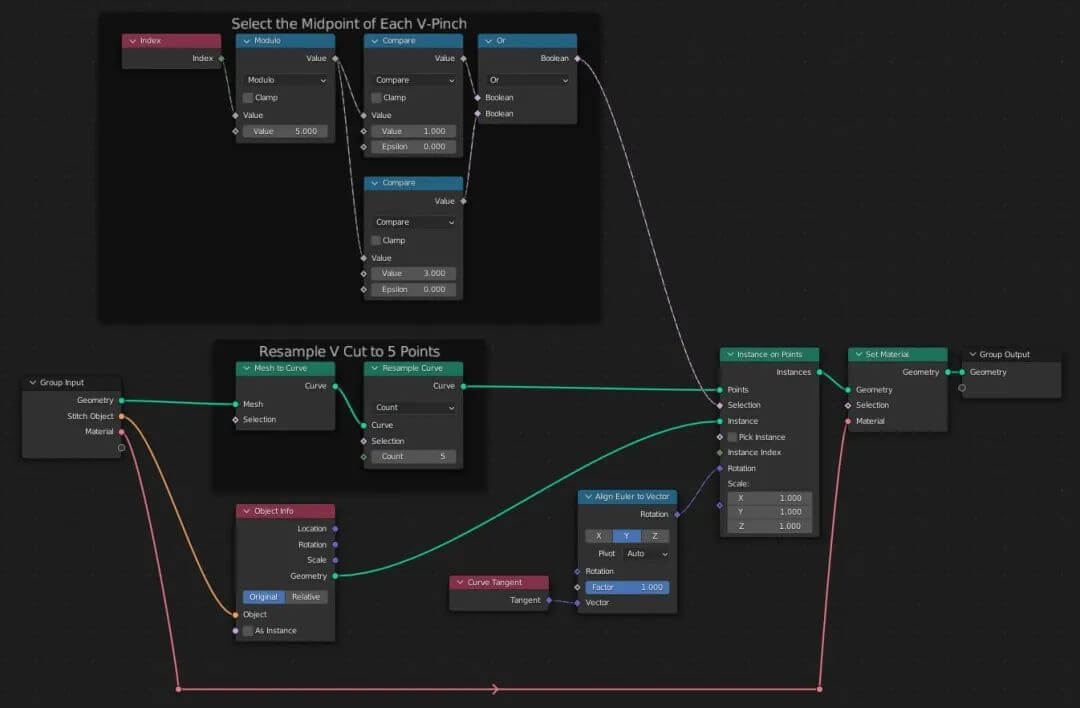Click the Modulo Value 5.000 field
Image resolution: width=1080 pixels, height=708 pixels.
pyautogui.click(x=285, y=132)
